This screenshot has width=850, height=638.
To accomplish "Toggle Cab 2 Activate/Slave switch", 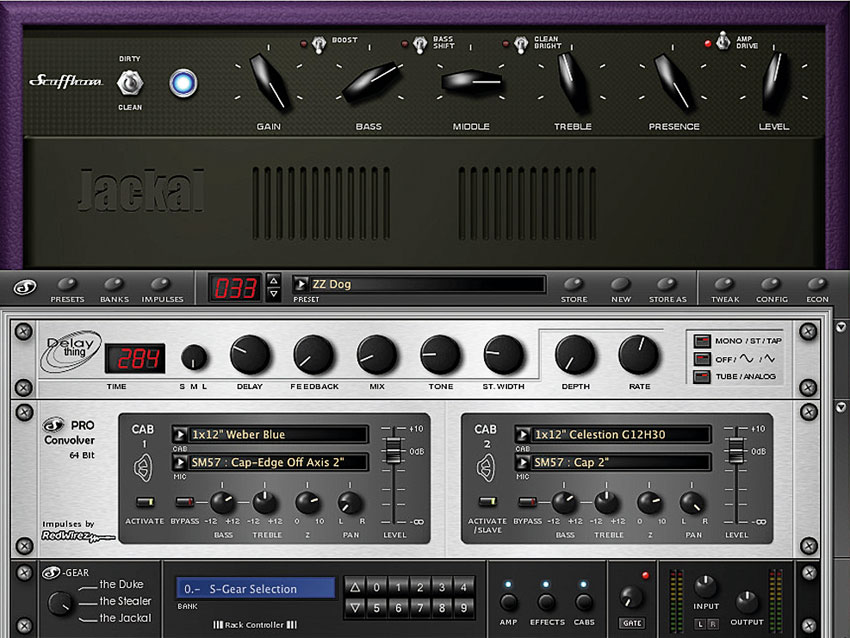I will [x=487, y=502].
